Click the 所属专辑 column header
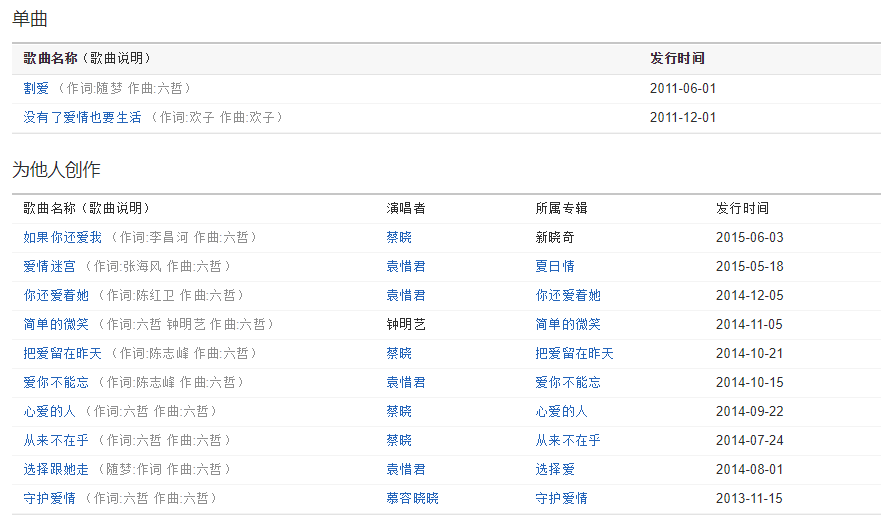The width and height of the screenshot is (886, 518). [x=561, y=208]
